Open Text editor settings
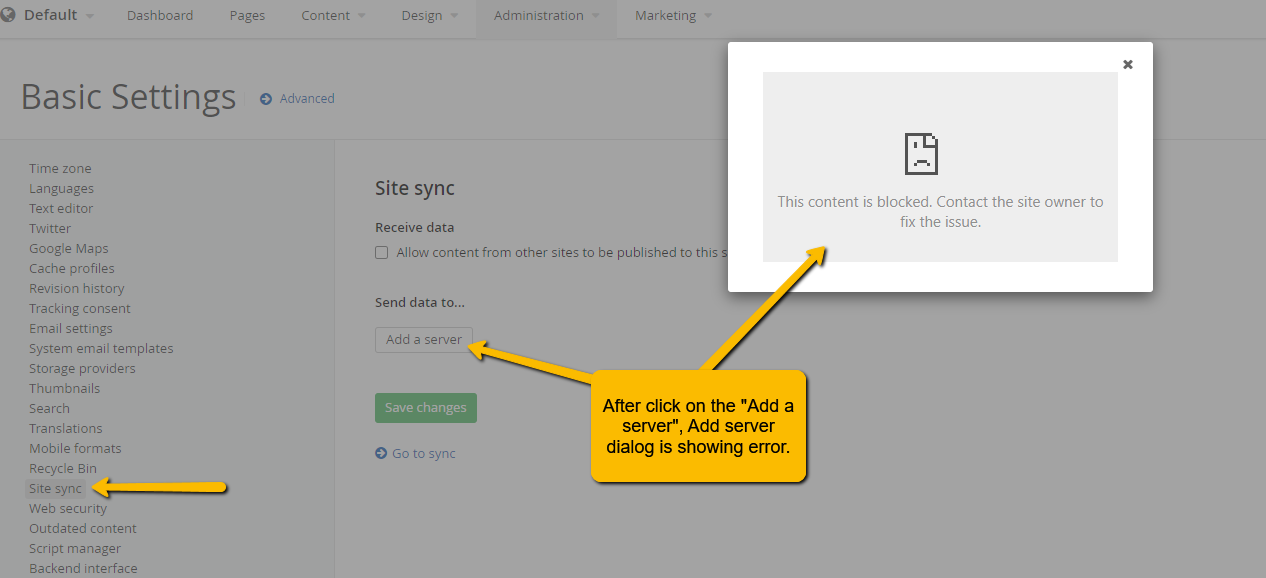This screenshot has height=578, width=1266. pos(61,209)
